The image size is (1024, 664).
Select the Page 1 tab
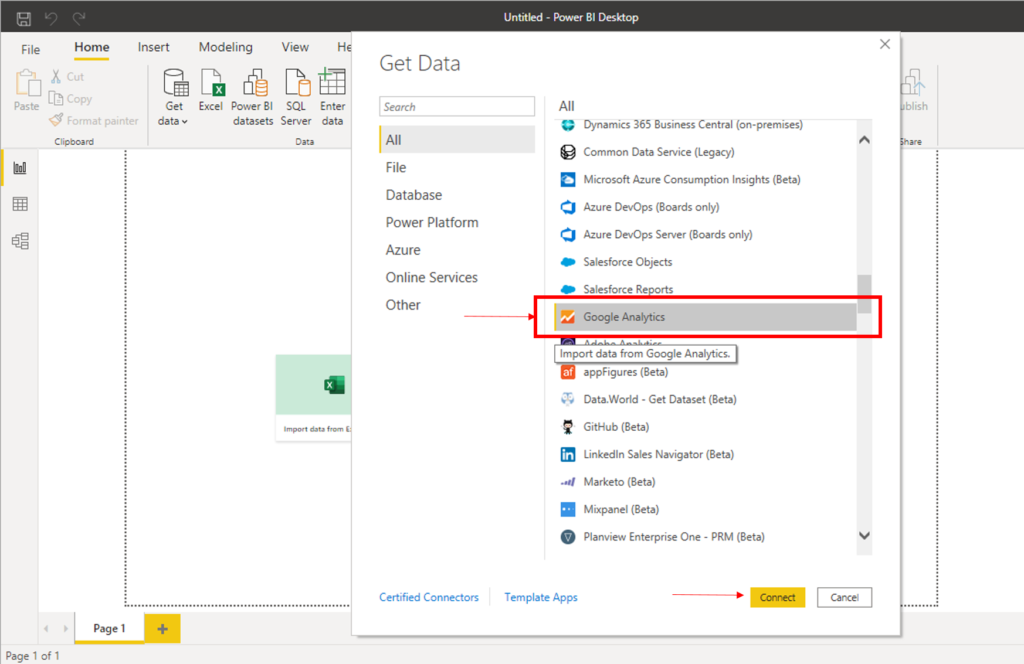point(109,628)
